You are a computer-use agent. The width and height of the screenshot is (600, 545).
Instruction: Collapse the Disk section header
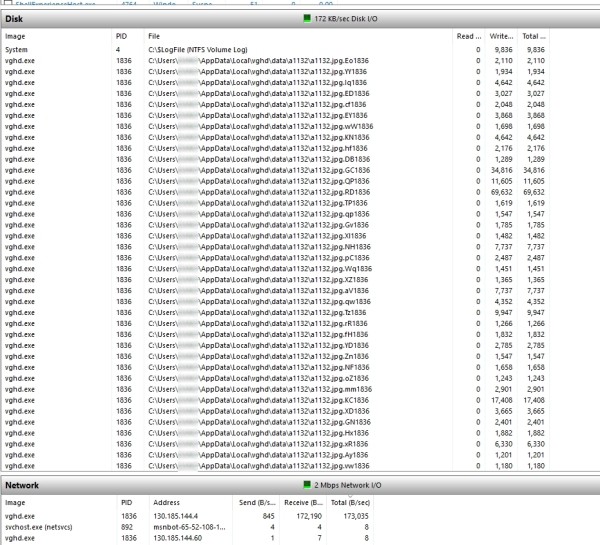point(300,19)
